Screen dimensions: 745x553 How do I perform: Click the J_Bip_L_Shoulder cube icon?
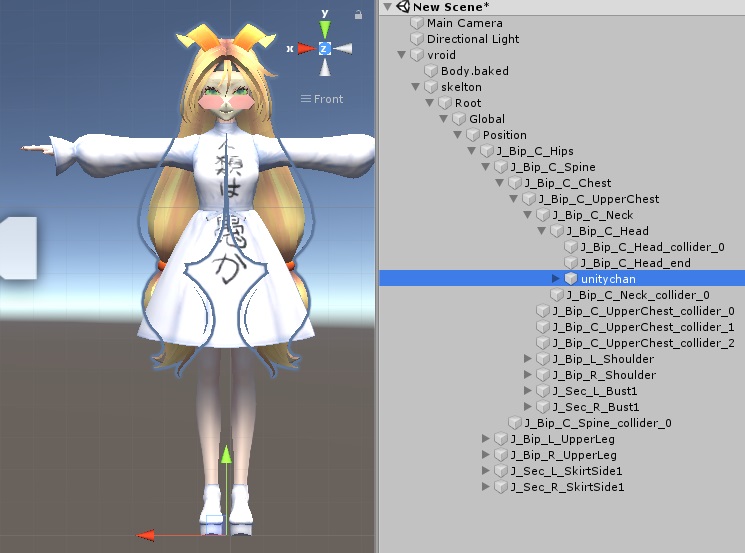543,359
